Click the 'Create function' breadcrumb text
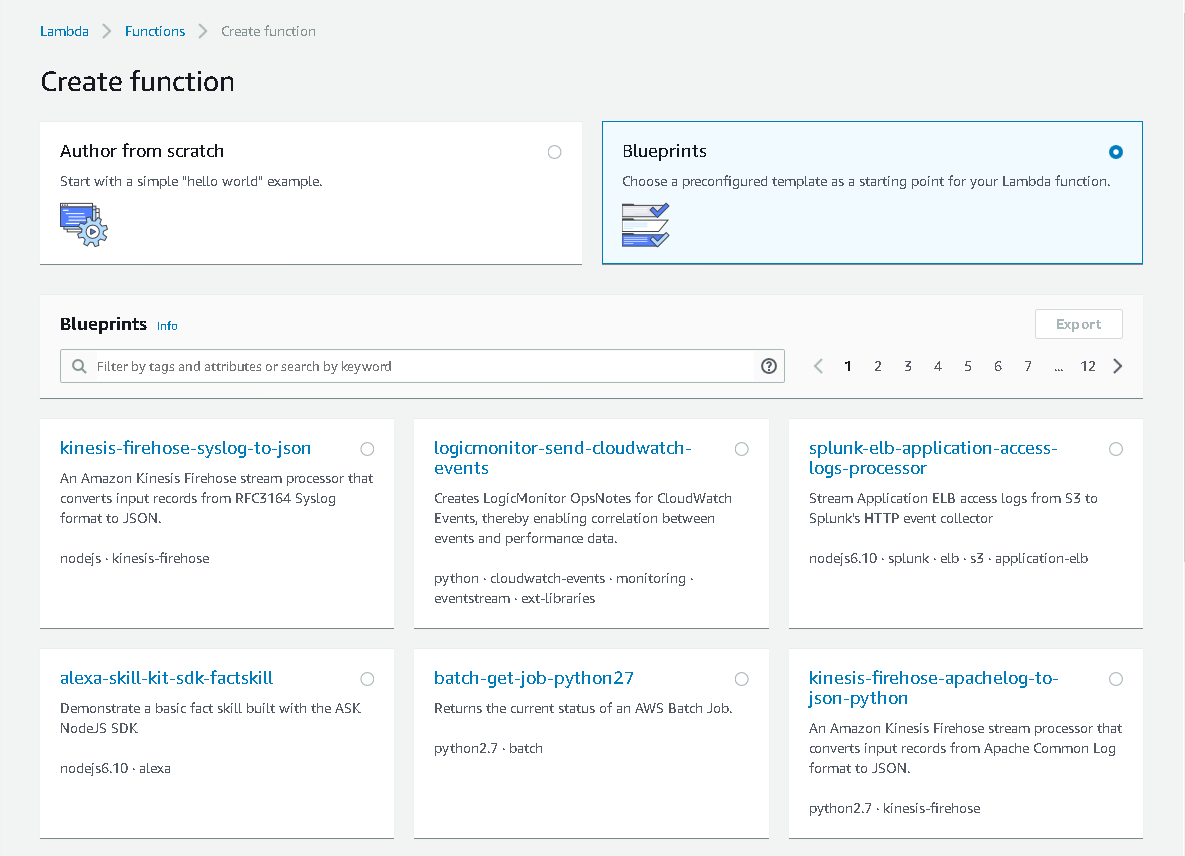 click(x=268, y=31)
